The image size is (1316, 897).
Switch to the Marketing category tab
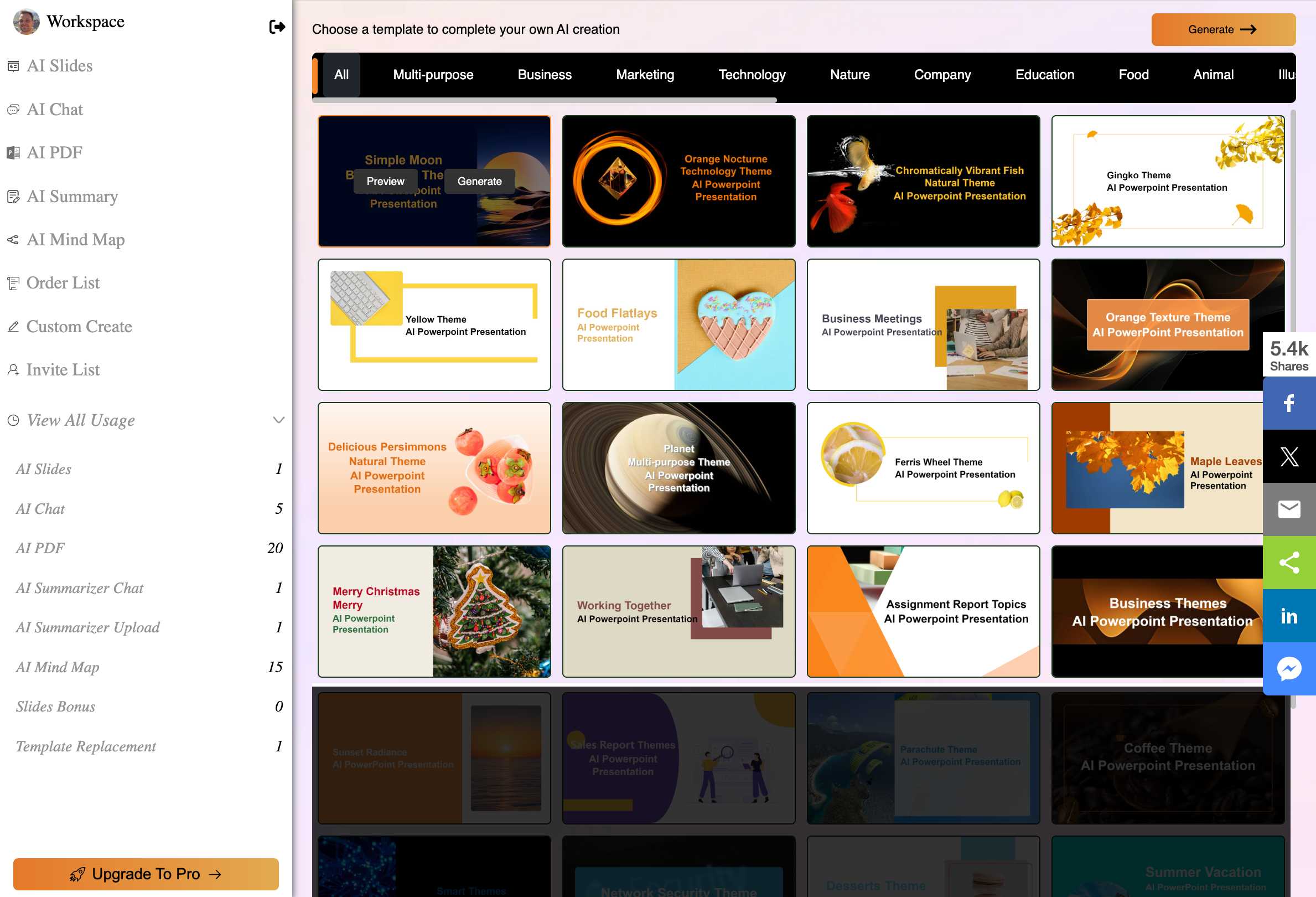(645, 75)
